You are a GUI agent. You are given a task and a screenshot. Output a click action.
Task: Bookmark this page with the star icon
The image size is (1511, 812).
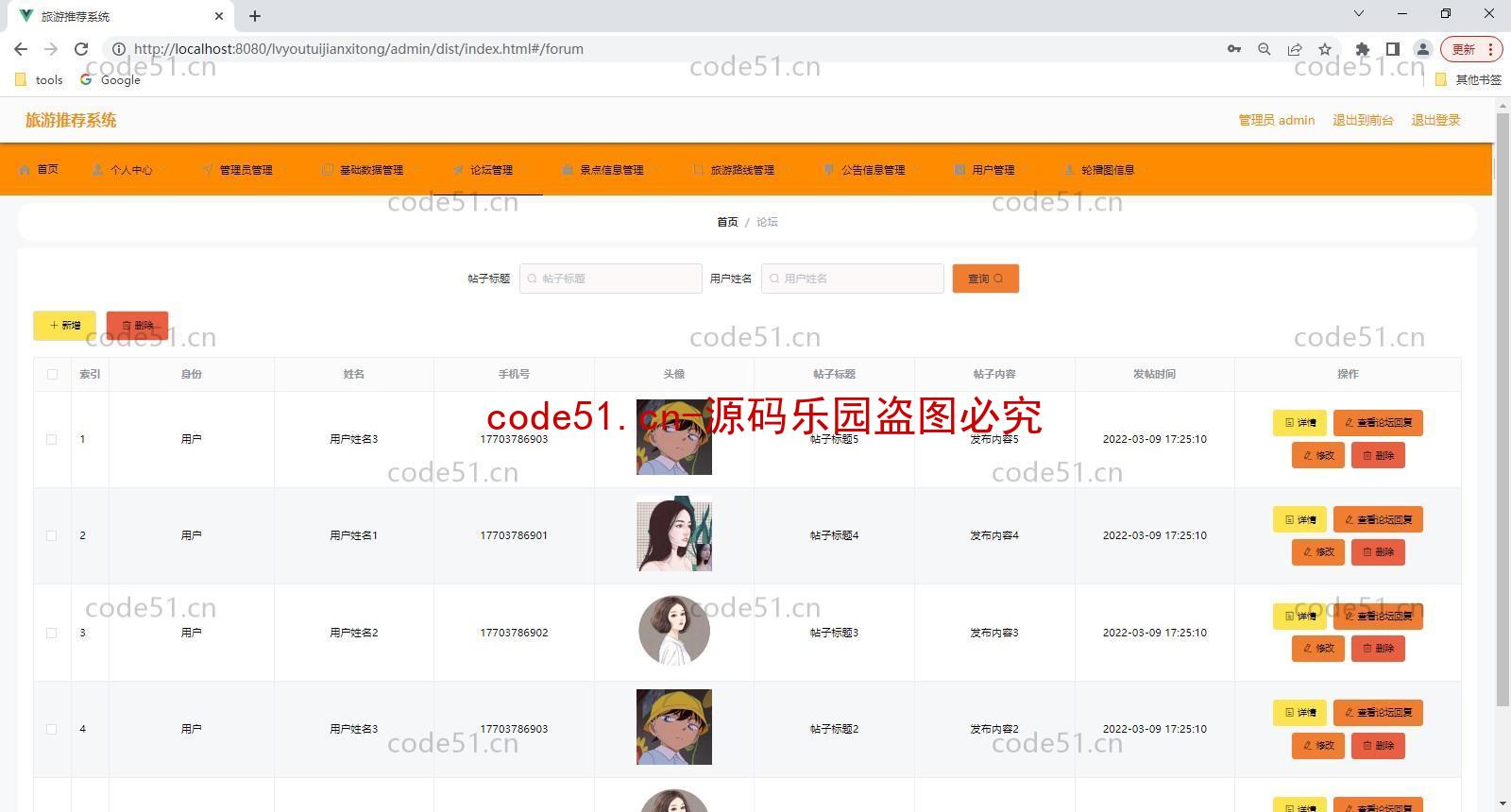(x=1325, y=49)
